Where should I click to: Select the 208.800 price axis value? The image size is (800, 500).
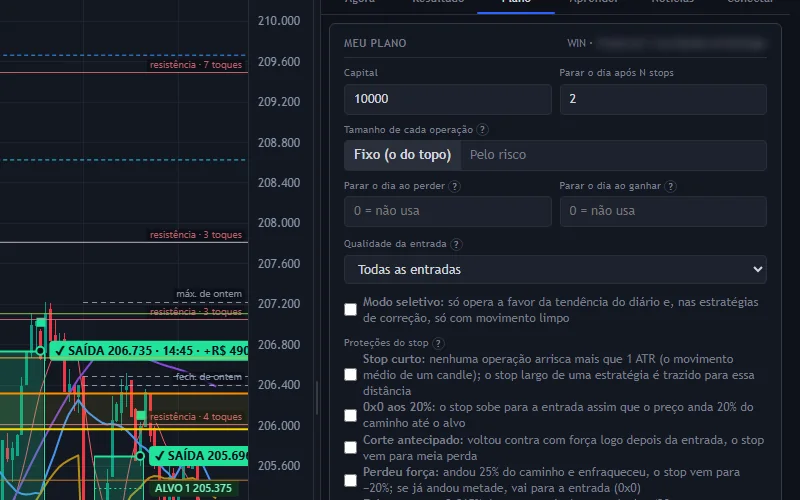click(x=279, y=142)
